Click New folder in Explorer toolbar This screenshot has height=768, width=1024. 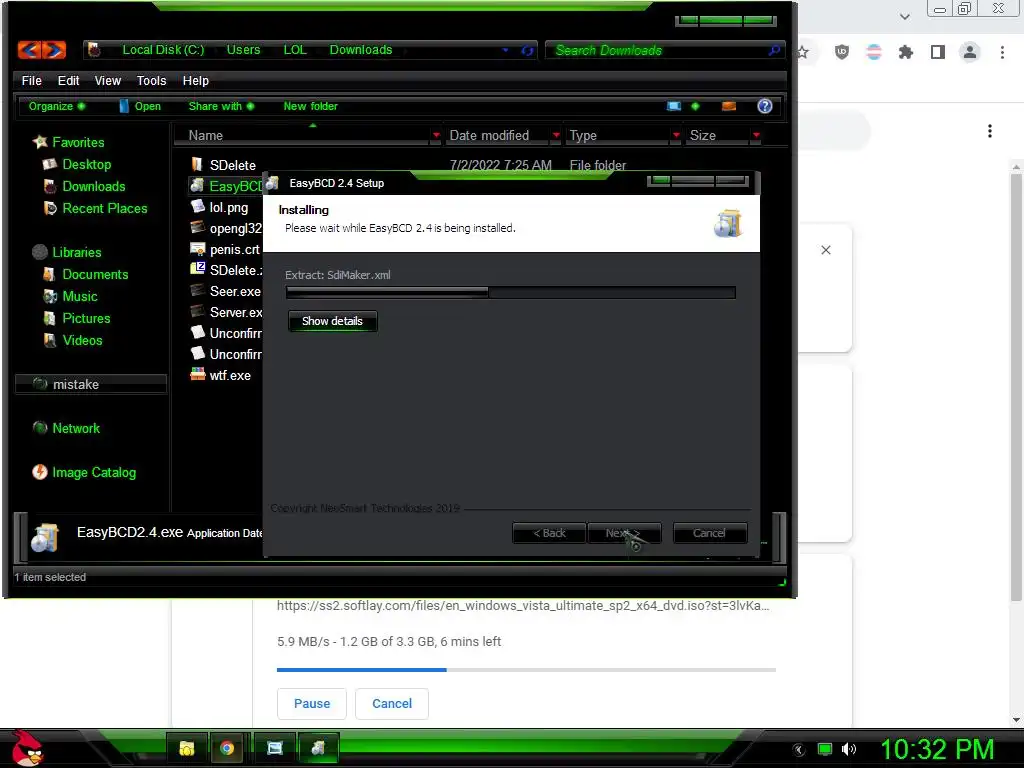coord(310,106)
